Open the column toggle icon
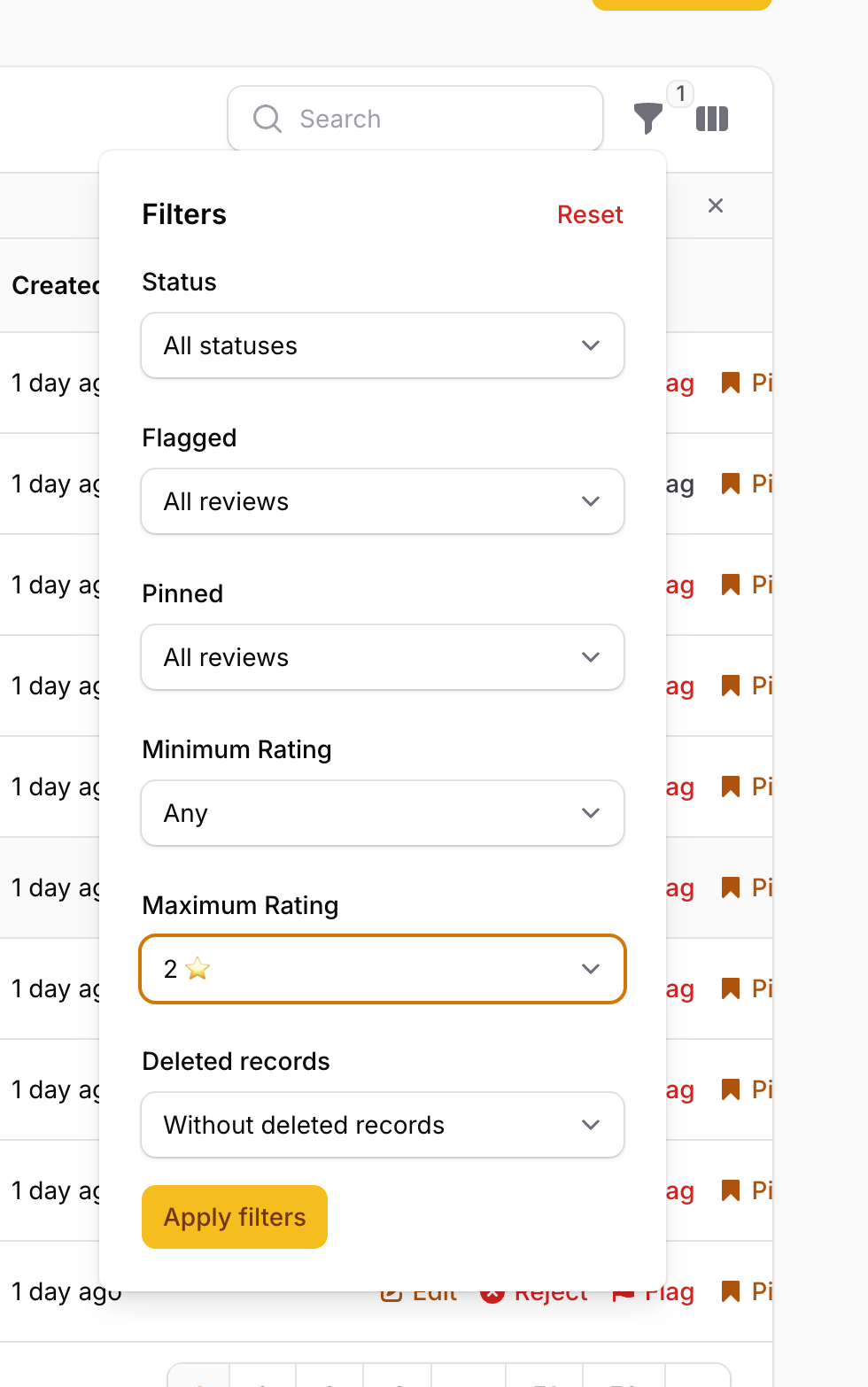868x1387 pixels. [712, 119]
